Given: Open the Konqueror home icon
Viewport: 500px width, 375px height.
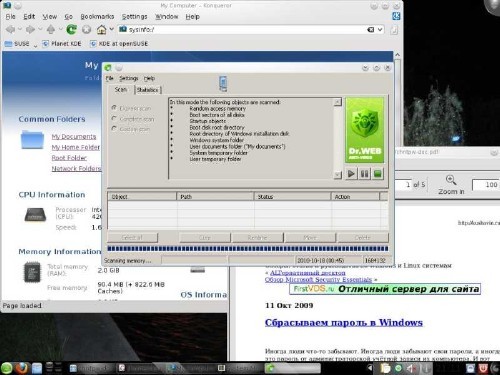Looking at the screenshot, I should [101, 30].
